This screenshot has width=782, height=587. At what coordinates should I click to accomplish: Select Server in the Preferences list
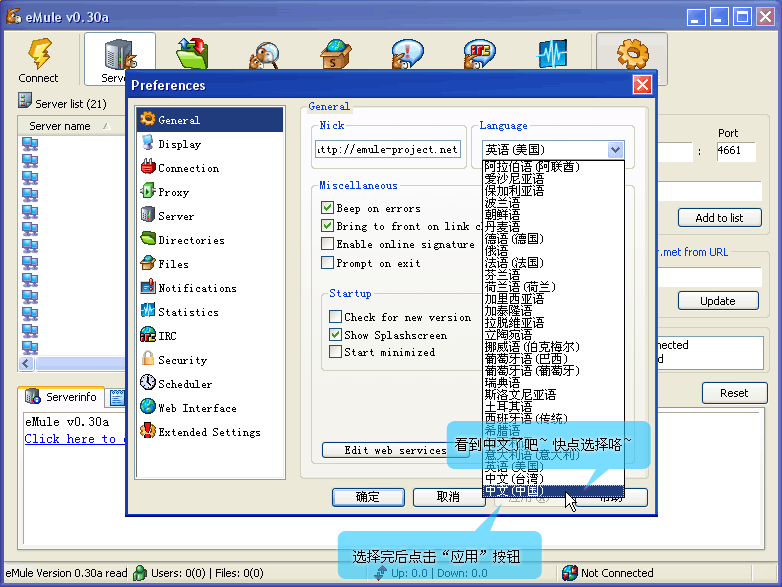(x=210, y=215)
